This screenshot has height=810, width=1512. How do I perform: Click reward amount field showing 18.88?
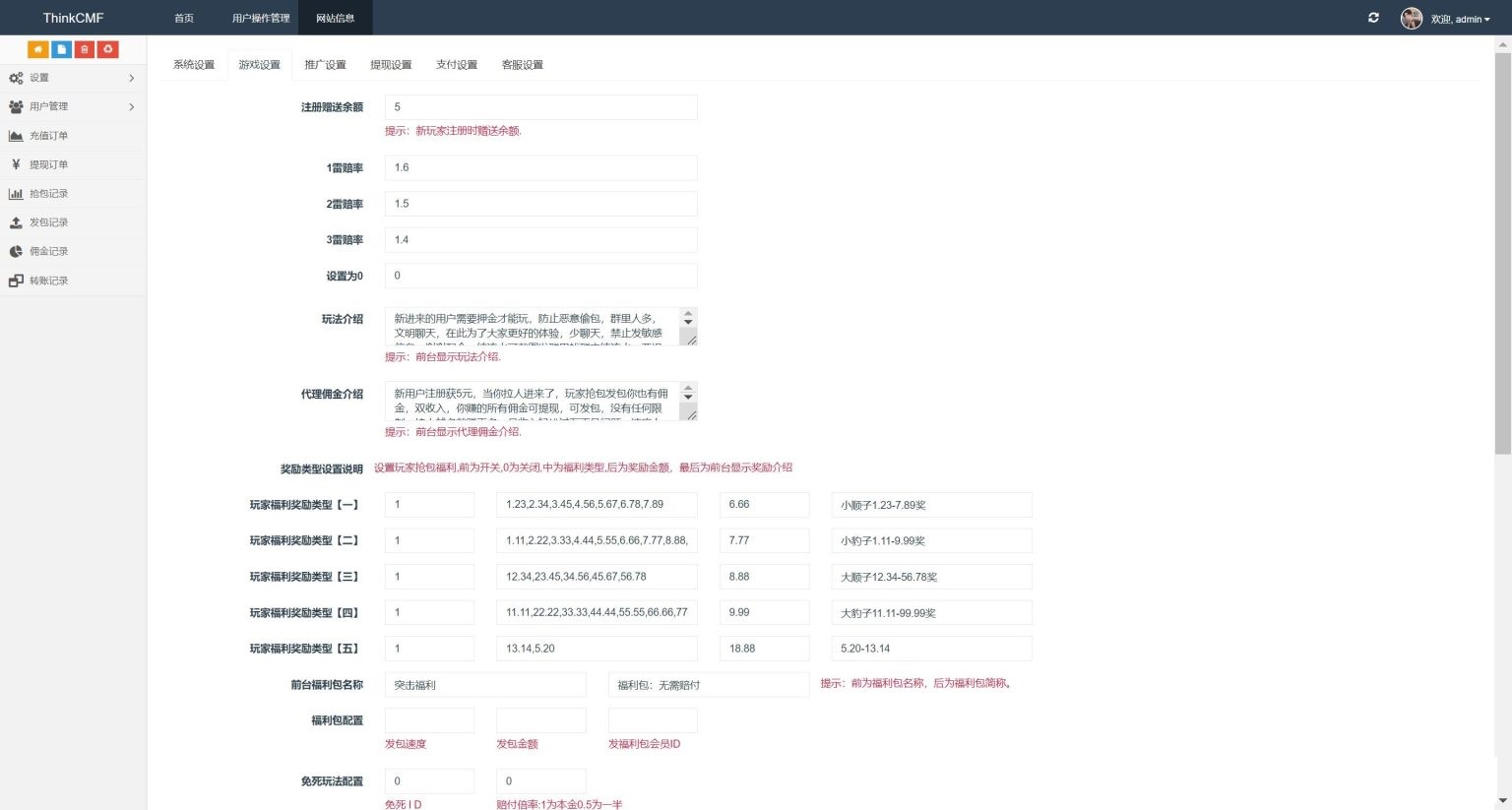(764, 649)
